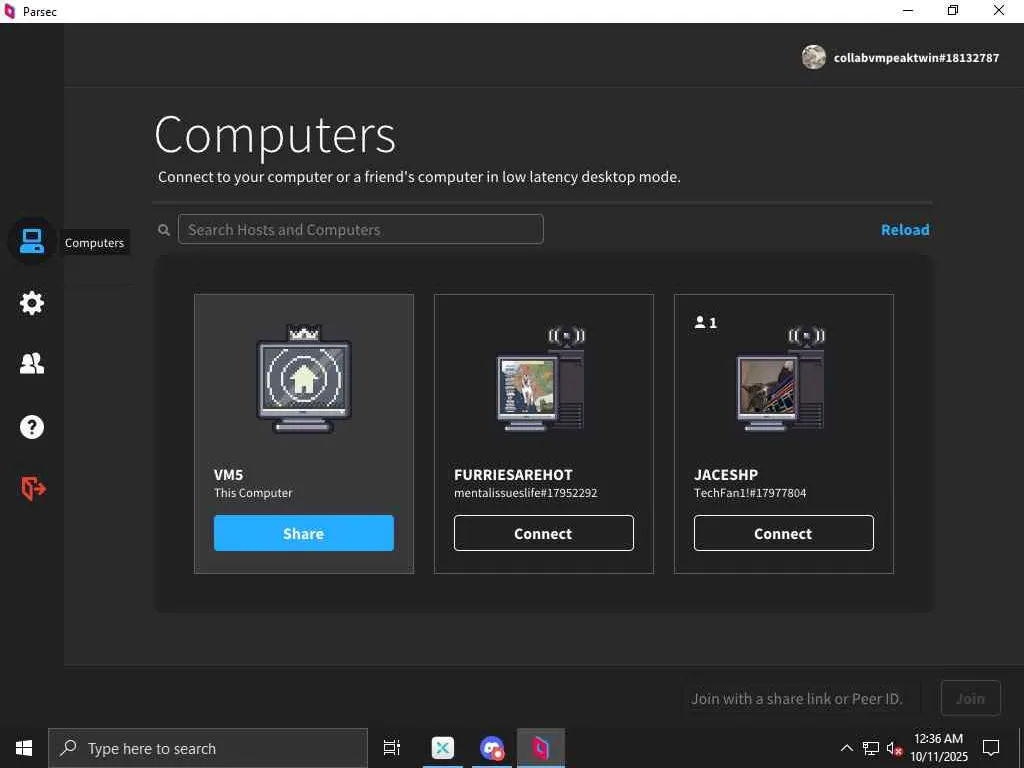Focus the Search Hosts and Computers field
The image size is (1024, 768).
coord(360,229)
